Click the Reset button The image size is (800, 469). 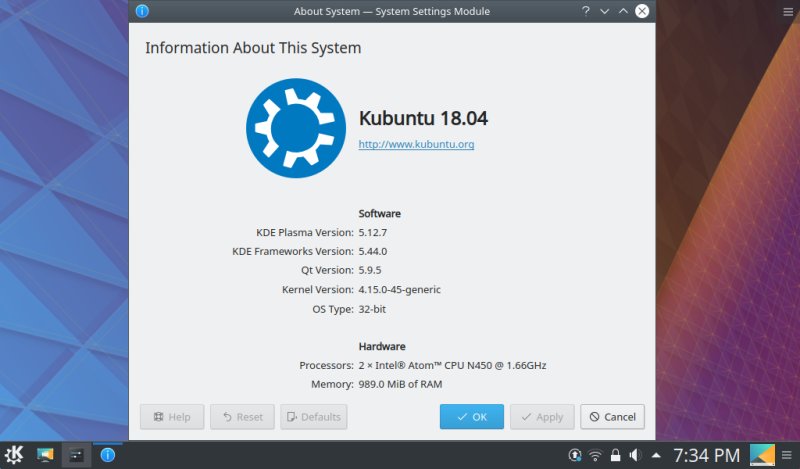coord(242,417)
